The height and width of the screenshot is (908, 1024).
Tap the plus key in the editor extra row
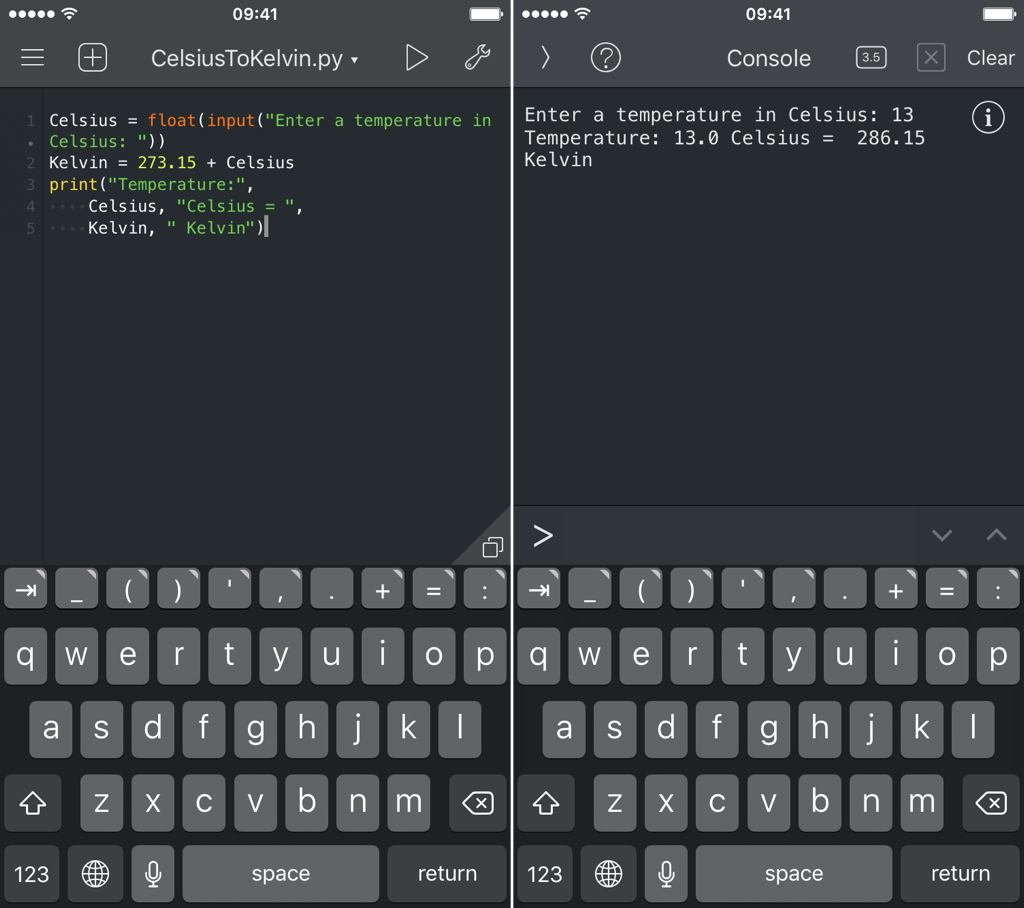coord(383,590)
